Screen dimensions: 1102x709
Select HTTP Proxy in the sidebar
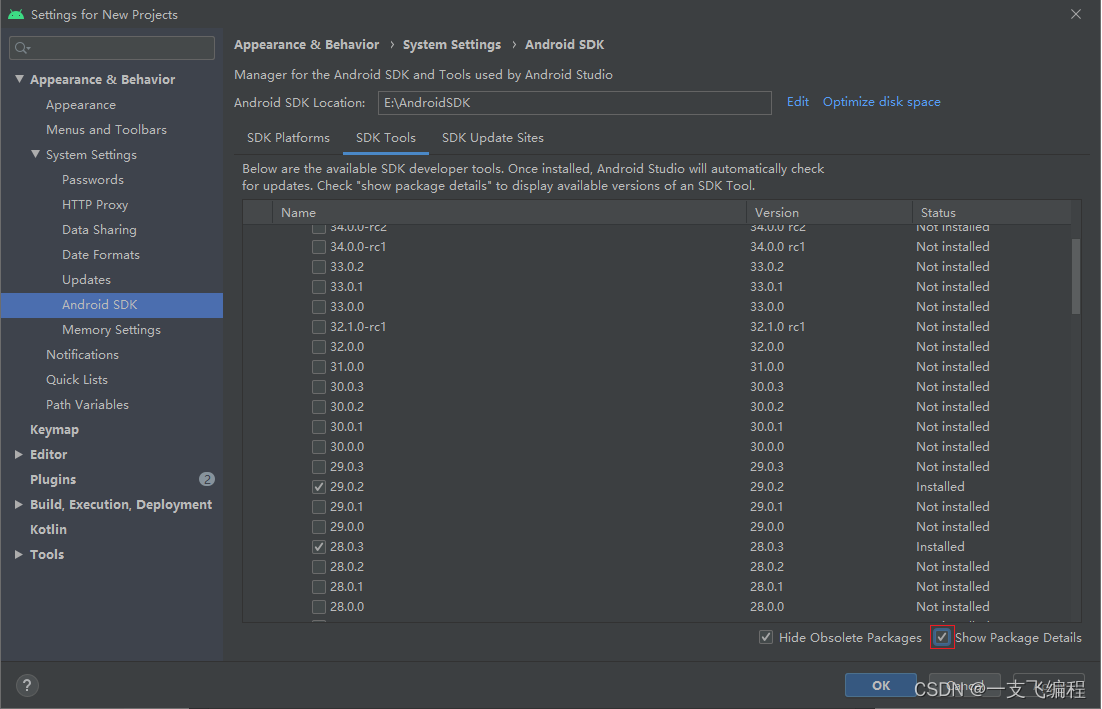click(95, 204)
